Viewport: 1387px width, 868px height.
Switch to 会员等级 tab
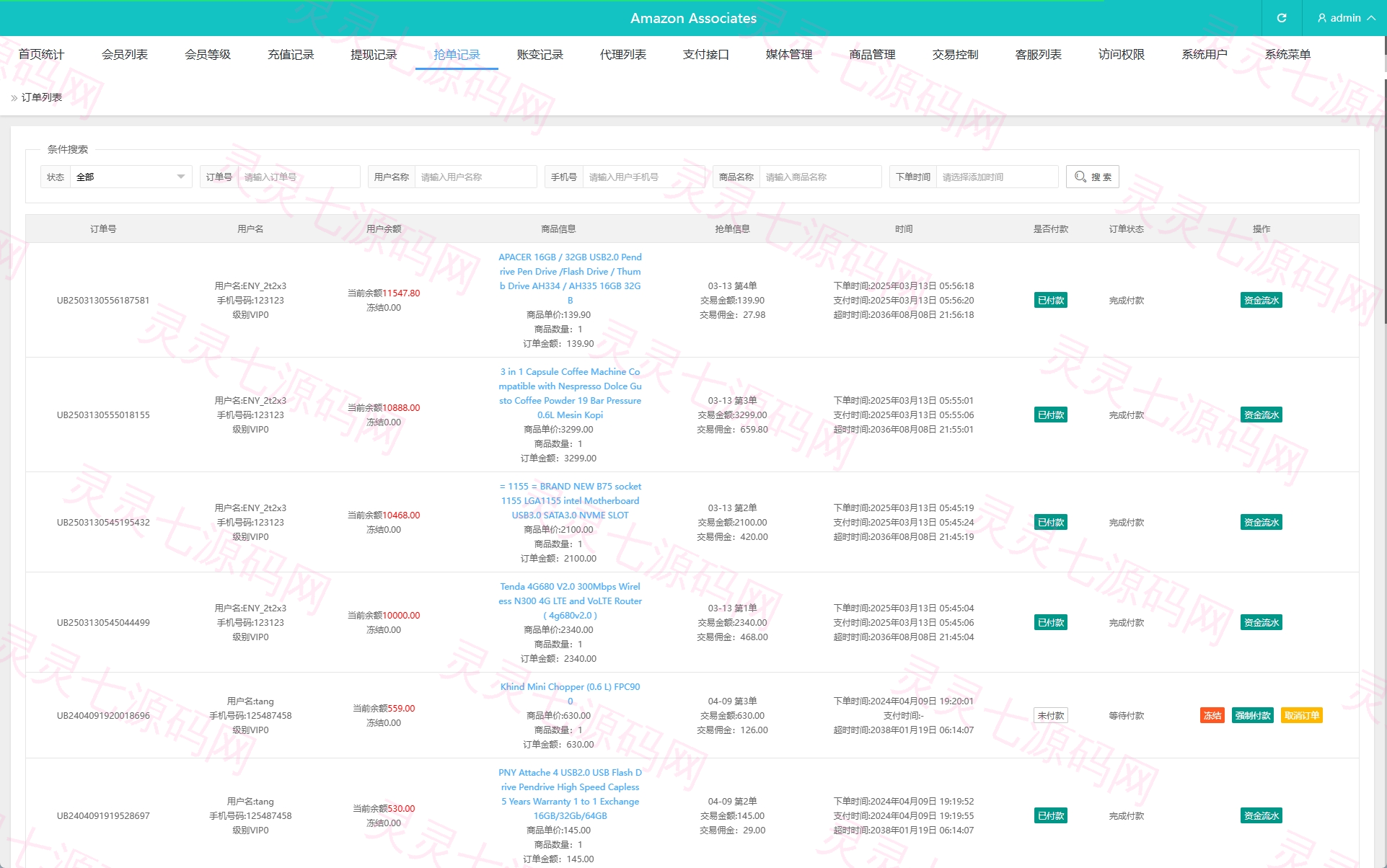coord(208,54)
